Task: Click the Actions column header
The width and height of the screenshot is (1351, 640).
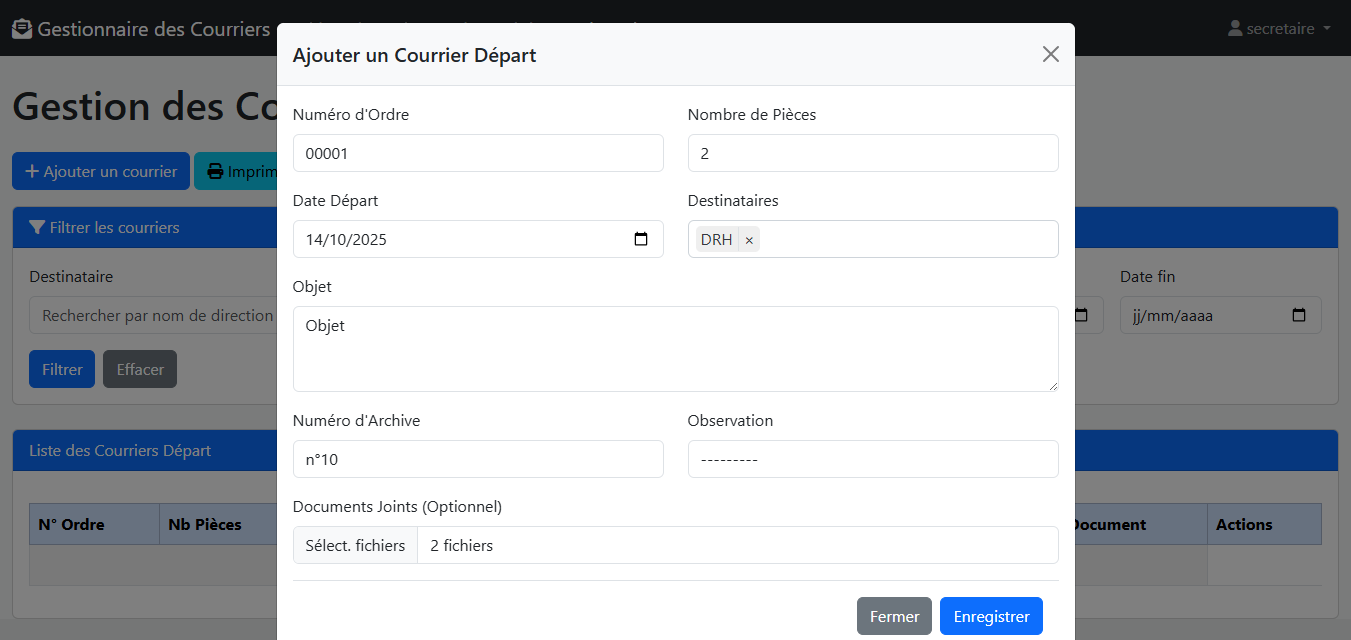Action: [1264, 524]
